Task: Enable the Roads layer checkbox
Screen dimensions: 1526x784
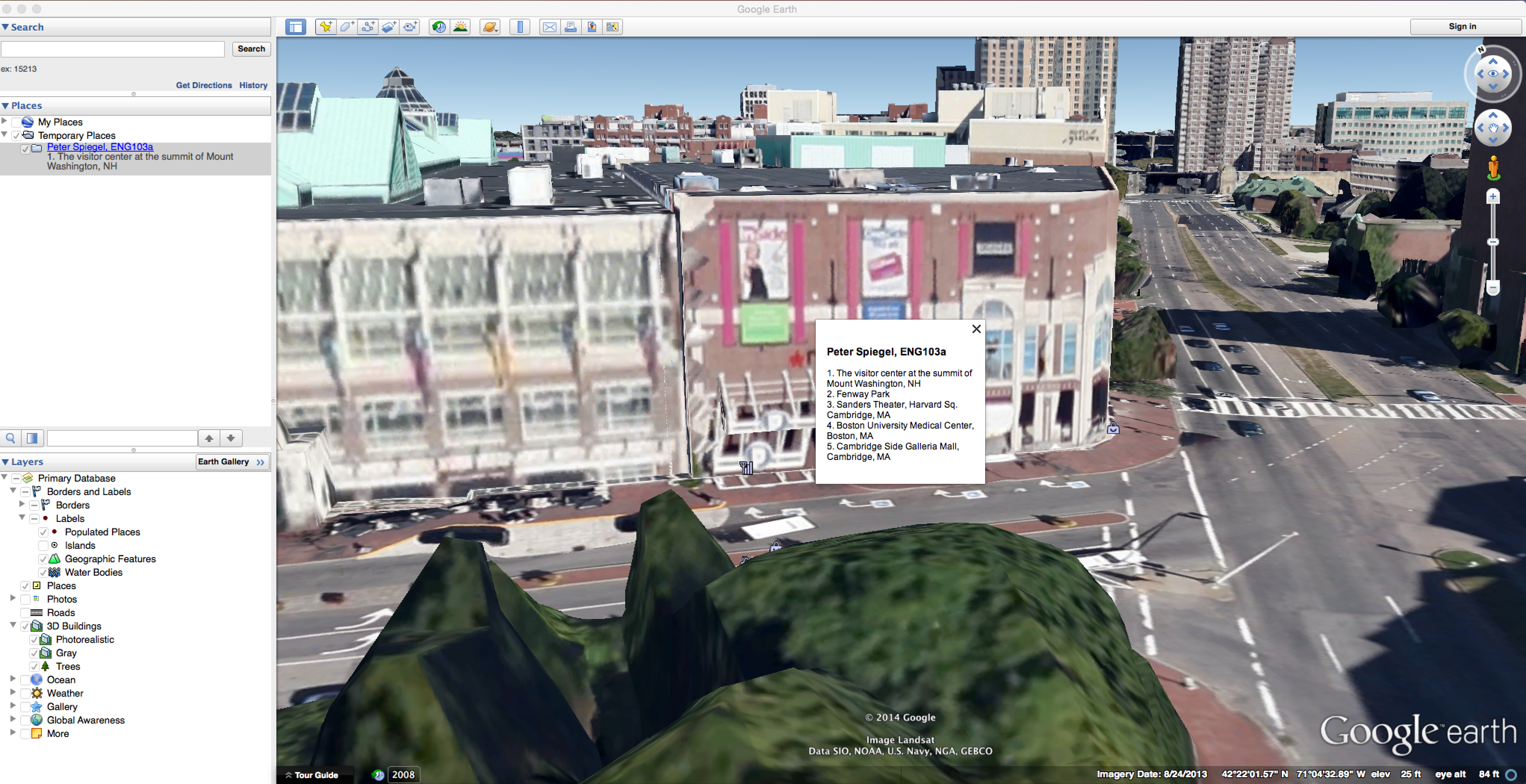Action: click(25, 613)
